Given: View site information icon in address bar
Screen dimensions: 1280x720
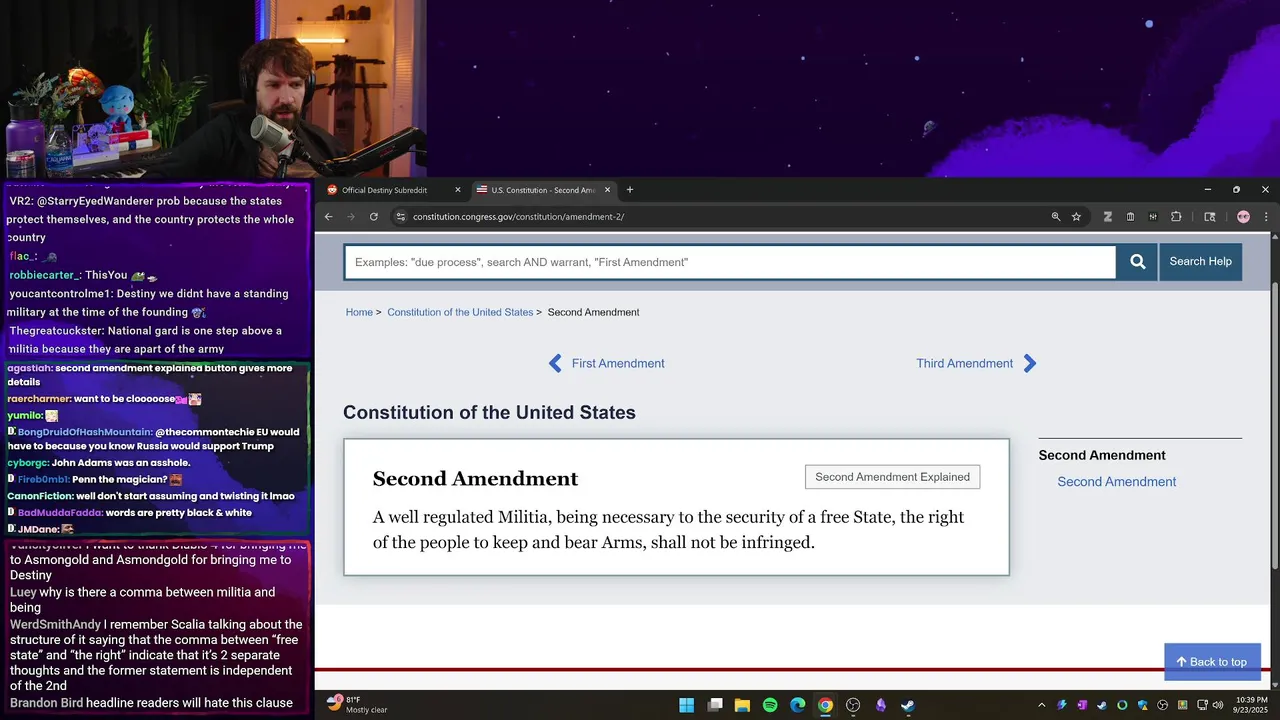Looking at the screenshot, I should coord(400,217).
